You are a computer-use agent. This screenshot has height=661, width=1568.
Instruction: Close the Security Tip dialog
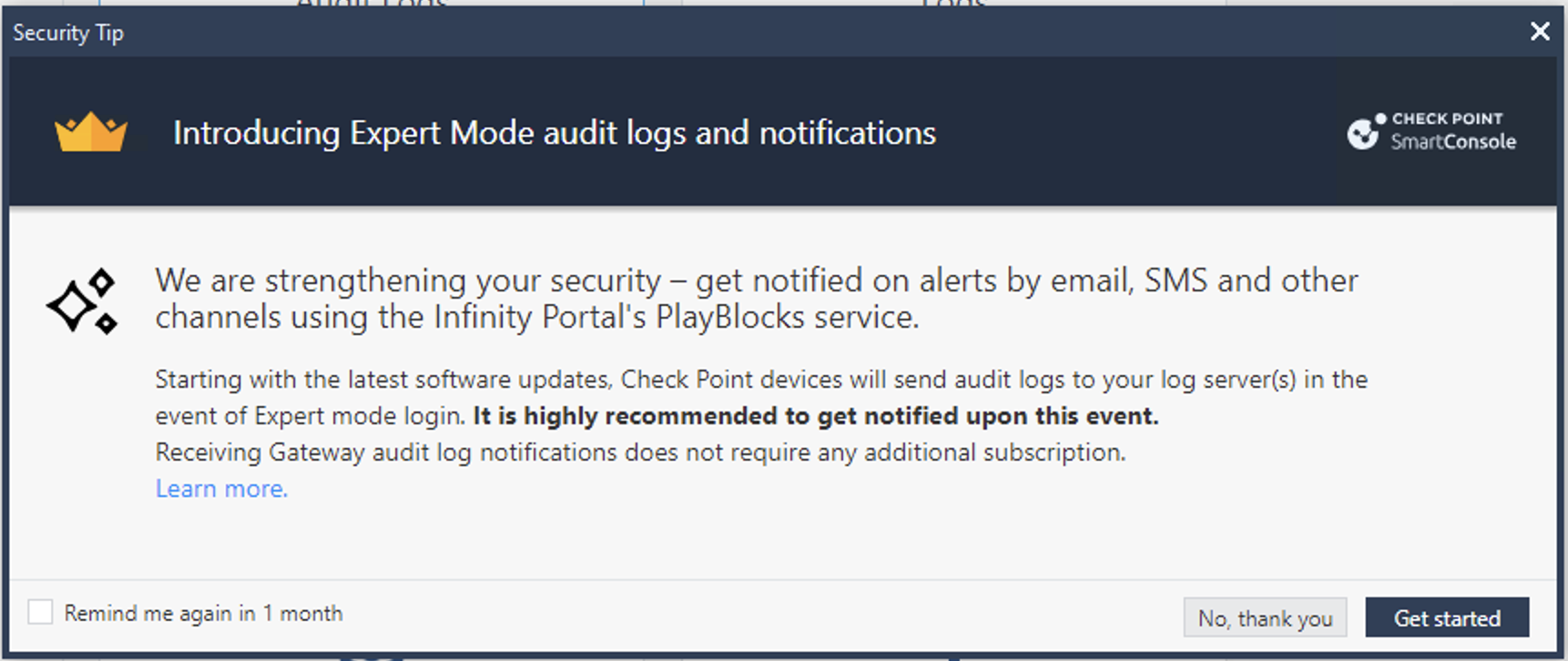1540,32
